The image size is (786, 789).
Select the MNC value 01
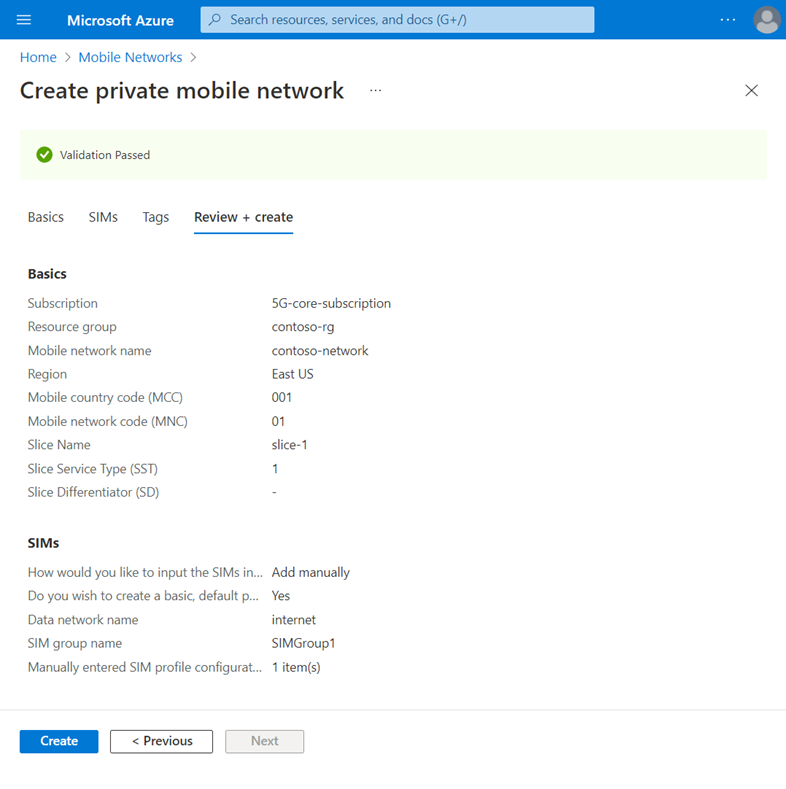coord(278,421)
